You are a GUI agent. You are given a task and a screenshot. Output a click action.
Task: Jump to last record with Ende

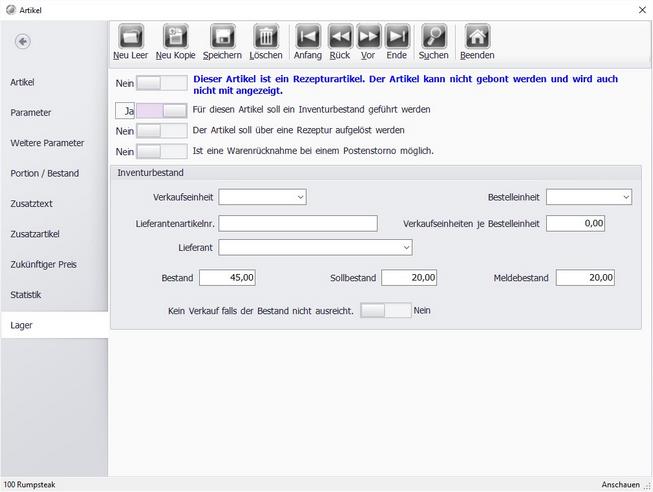[x=397, y=37]
